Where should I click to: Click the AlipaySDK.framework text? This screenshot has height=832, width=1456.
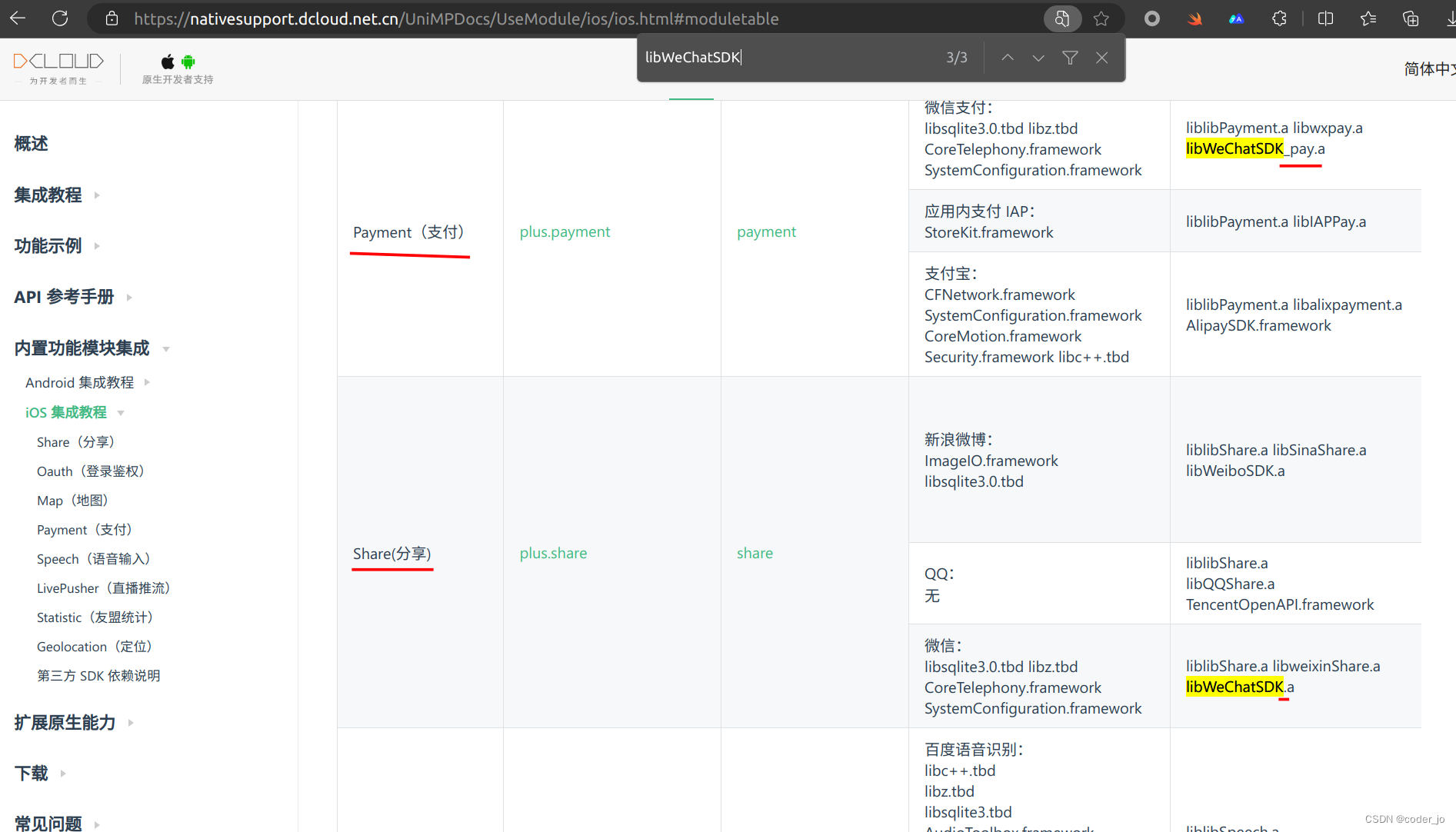tap(1258, 325)
